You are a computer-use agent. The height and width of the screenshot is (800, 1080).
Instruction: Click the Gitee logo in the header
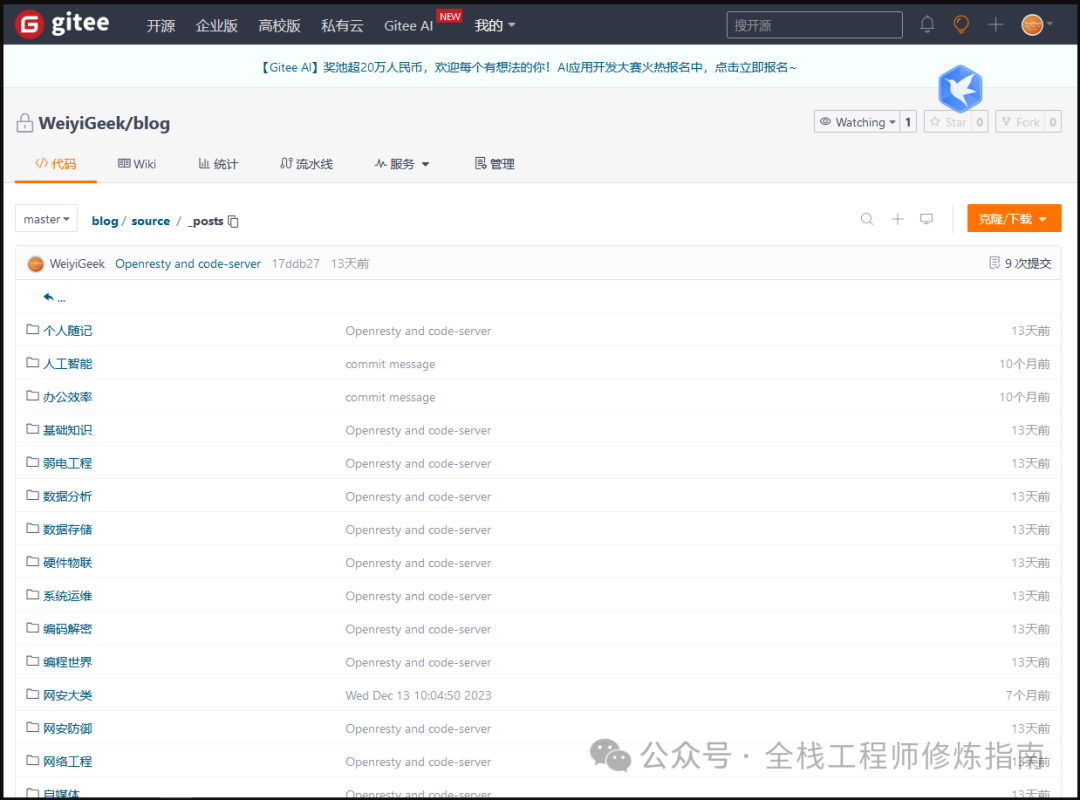tap(62, 24)
